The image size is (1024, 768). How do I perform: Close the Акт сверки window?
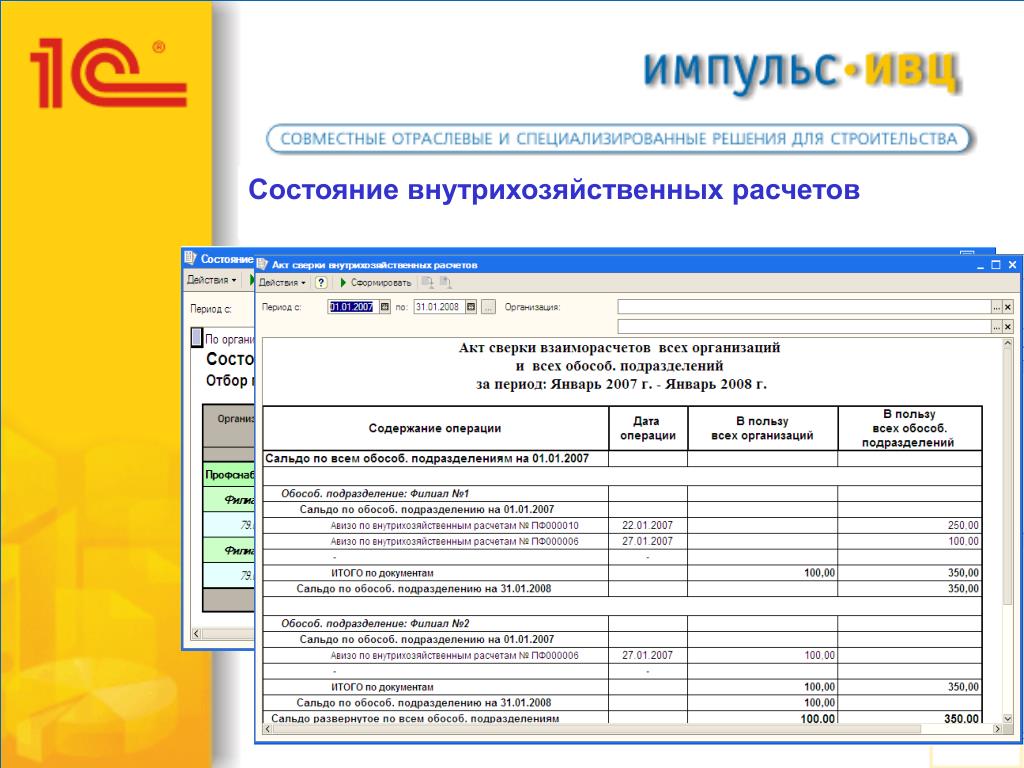[x=1012, y=264]
